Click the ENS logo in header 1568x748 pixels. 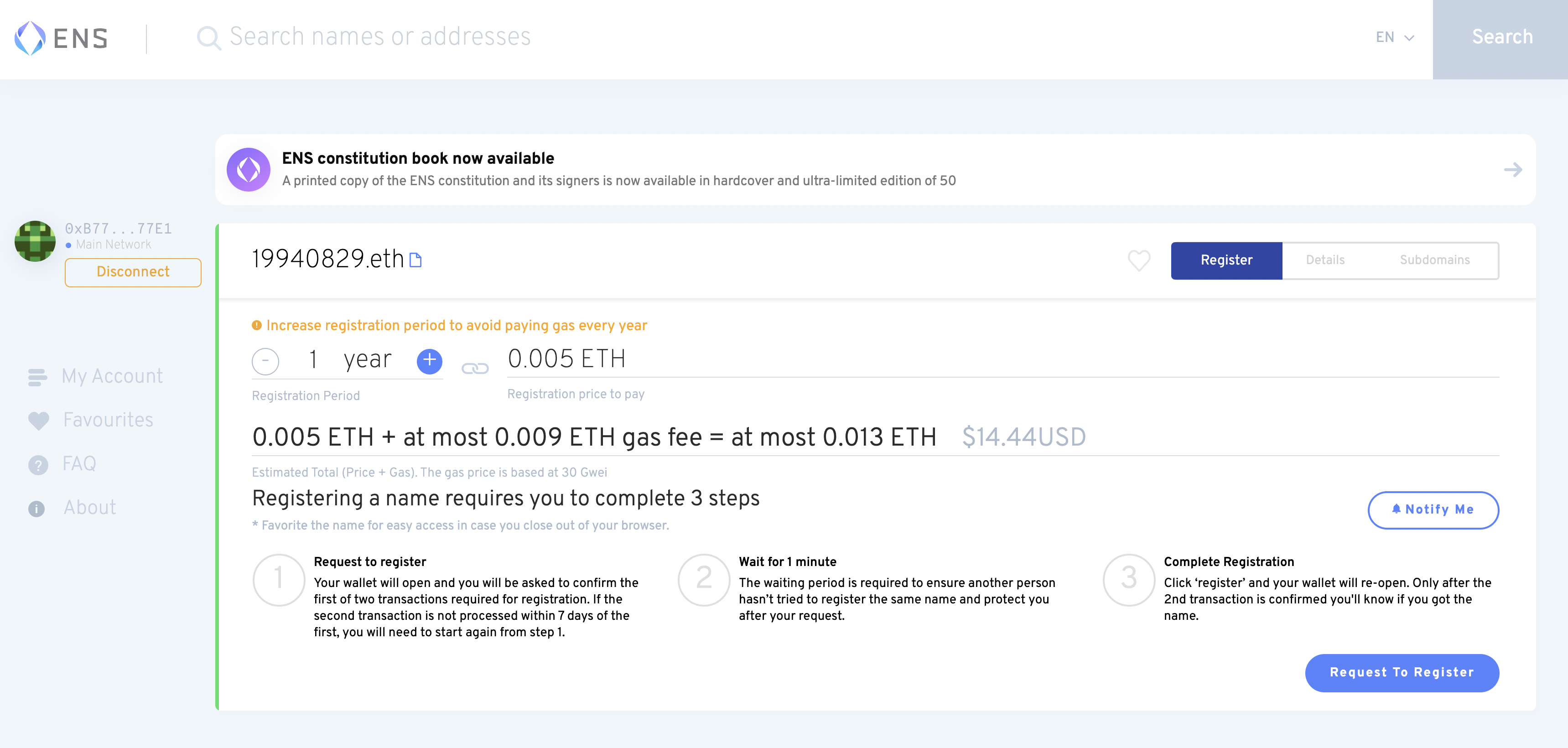coord(61,38)
